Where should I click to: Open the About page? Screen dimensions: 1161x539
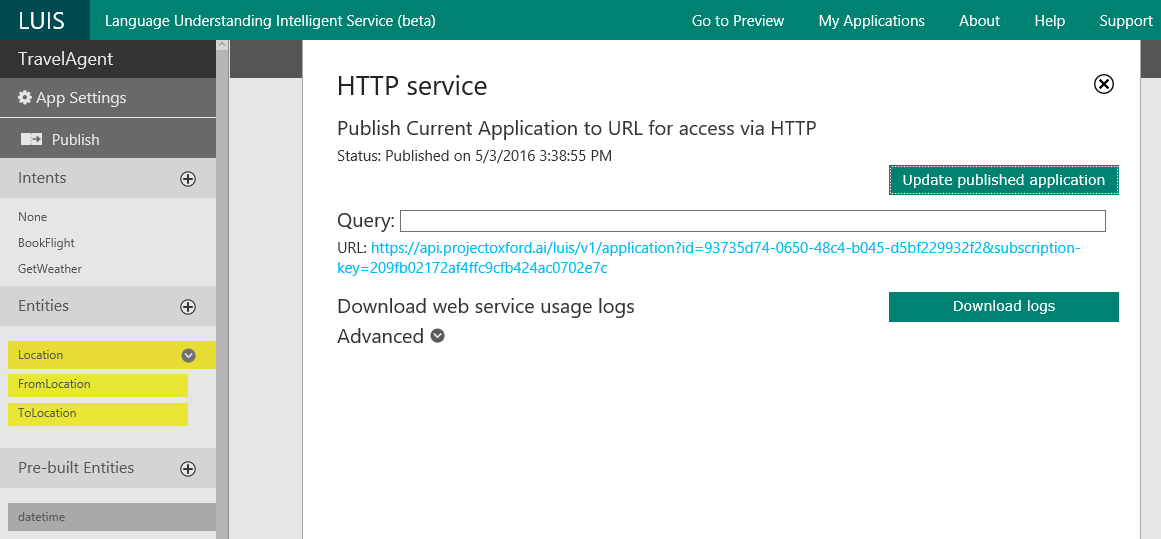[979, 21]
